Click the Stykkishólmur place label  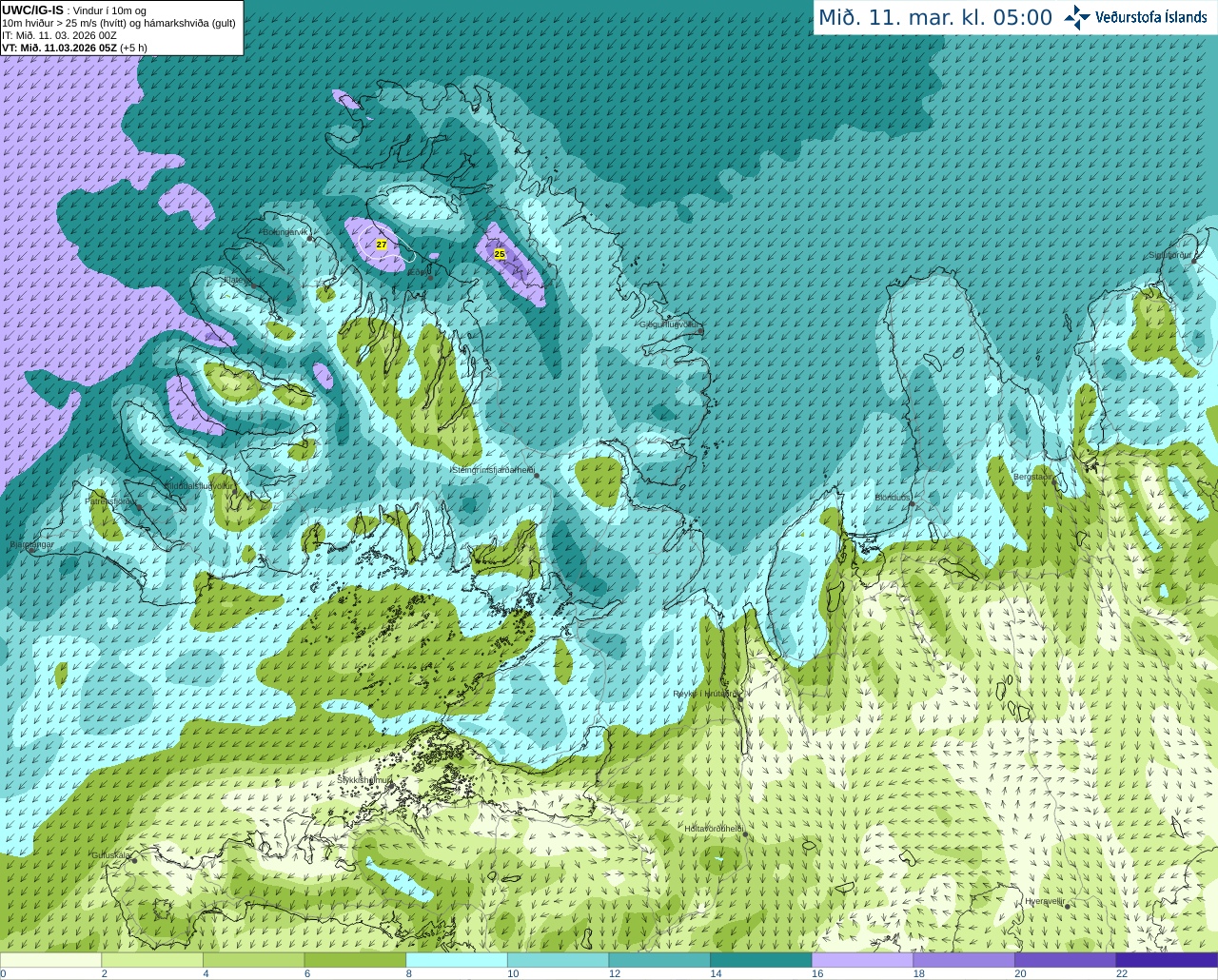(364, 780)
